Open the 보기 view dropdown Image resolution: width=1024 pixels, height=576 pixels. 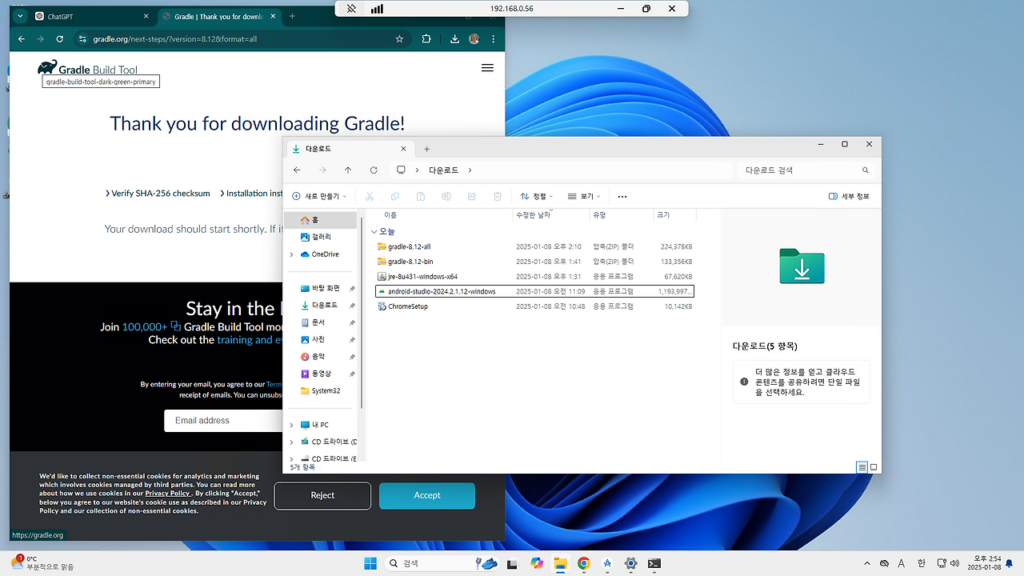coord(584,197)
